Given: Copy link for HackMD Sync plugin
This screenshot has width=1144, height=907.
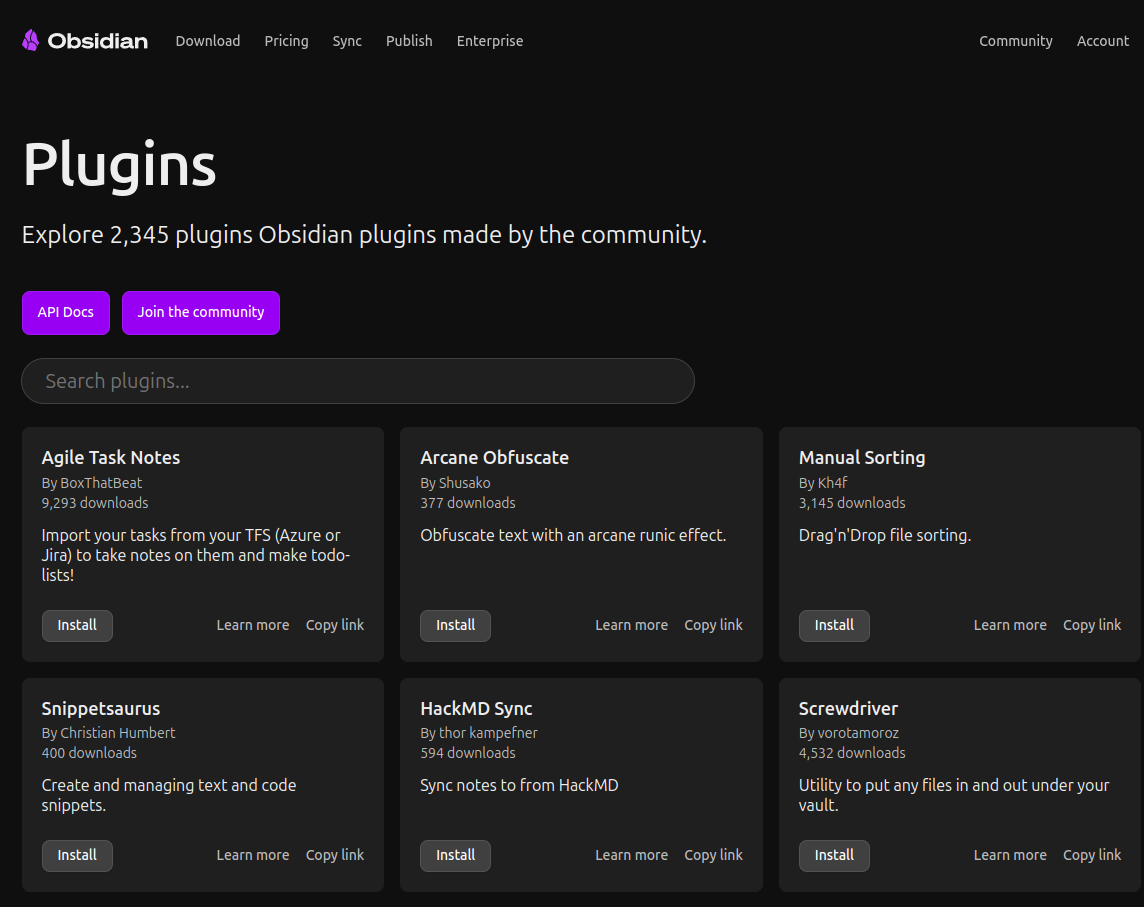Looking at the screenshot, I should point(713,856).
